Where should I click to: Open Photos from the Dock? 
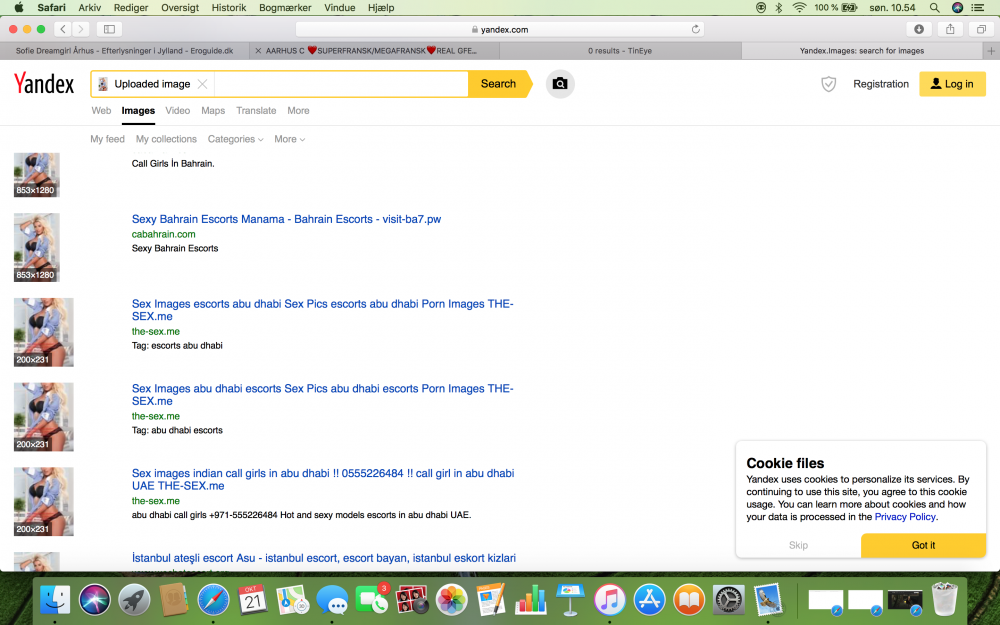click(452, 600)
